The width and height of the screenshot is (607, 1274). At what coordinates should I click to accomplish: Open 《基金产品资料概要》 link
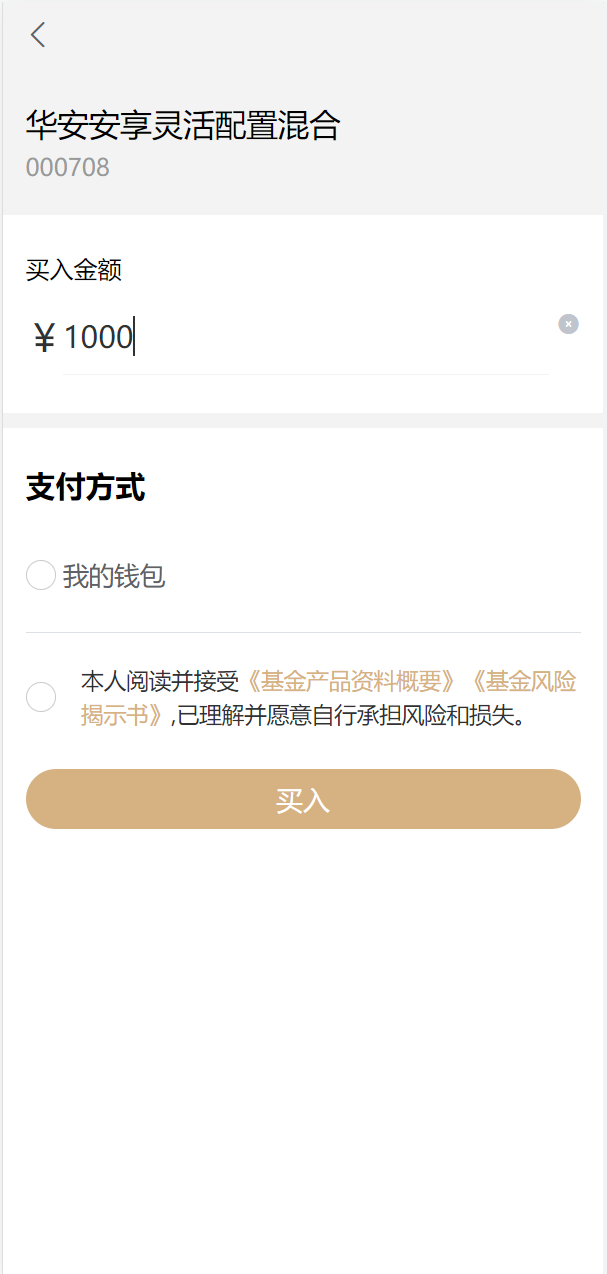point(350,683)
